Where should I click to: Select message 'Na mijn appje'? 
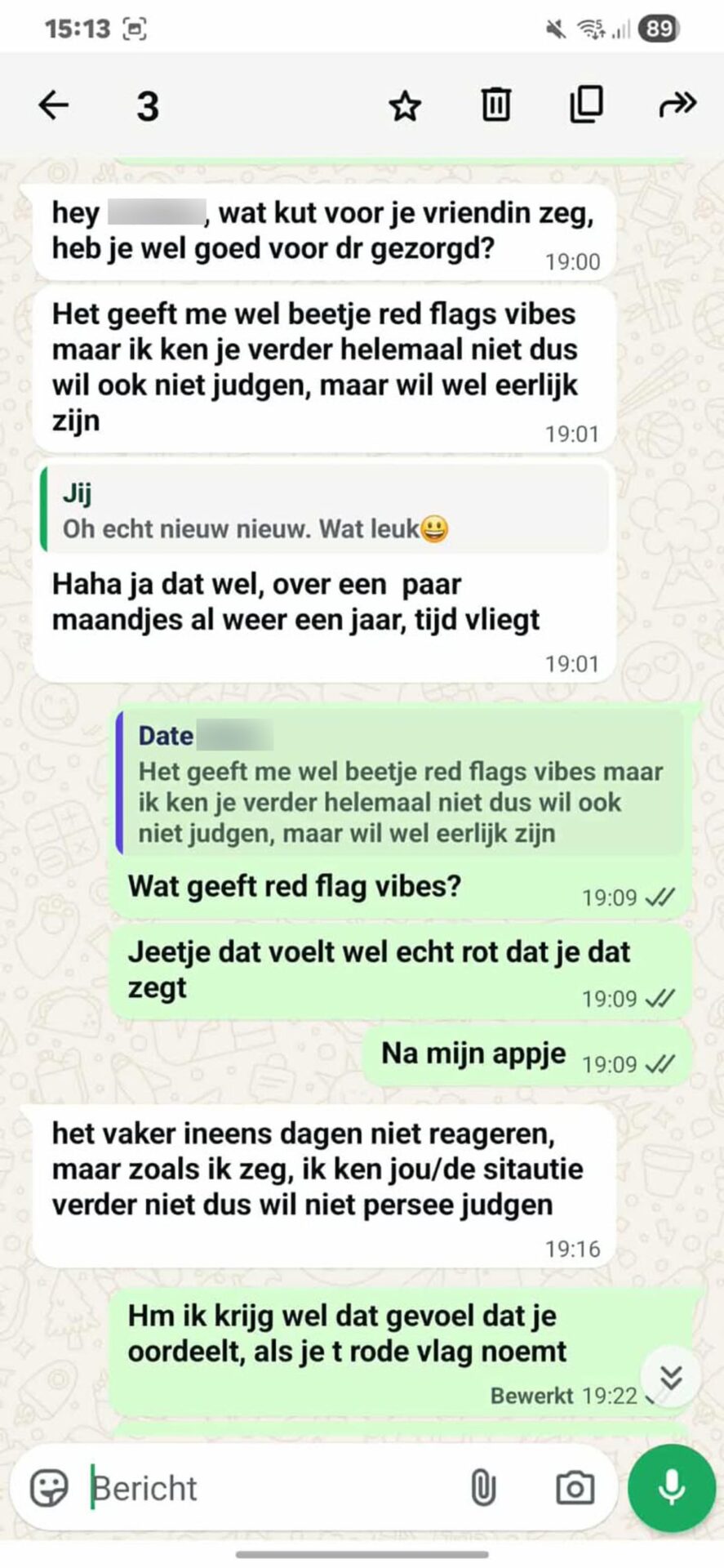tap(526, 1055)
